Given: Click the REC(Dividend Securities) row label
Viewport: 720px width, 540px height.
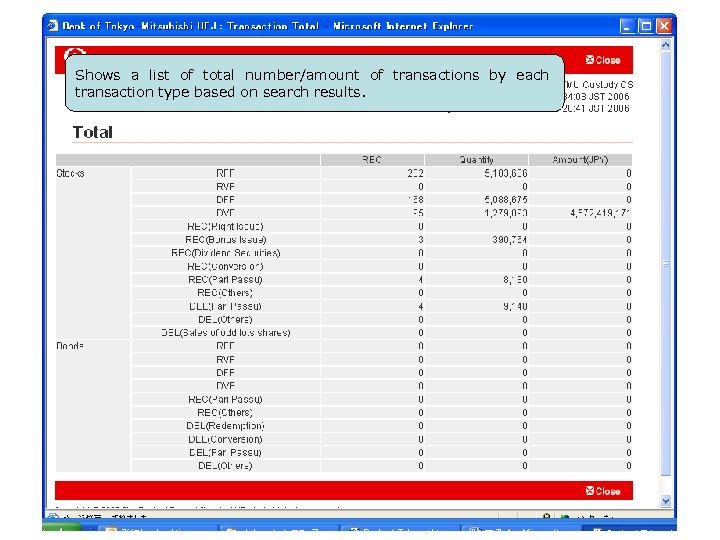Looking at the screenshot, I should pos(225,253).
